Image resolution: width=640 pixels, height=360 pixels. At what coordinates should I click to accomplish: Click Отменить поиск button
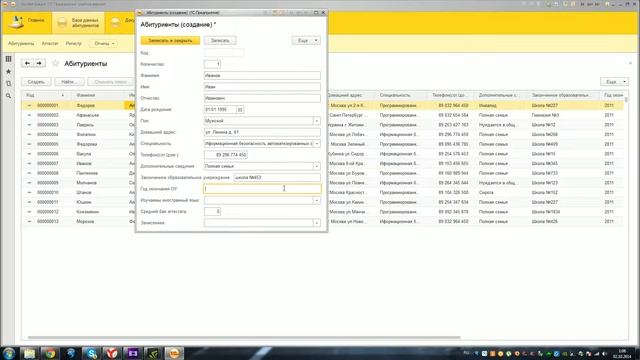(x=111, y=82)
